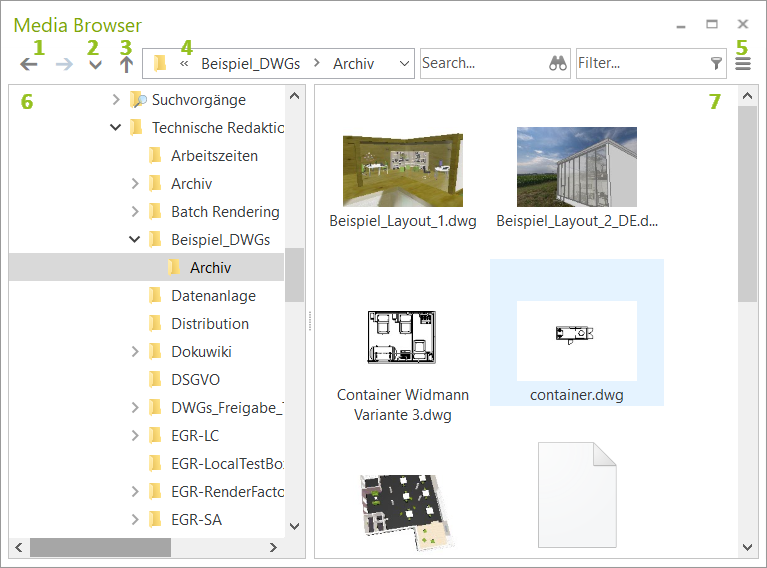Collapse the Beispiel_DWGs folder
Viewport: 767px width, 568px height.
point(135,240)
